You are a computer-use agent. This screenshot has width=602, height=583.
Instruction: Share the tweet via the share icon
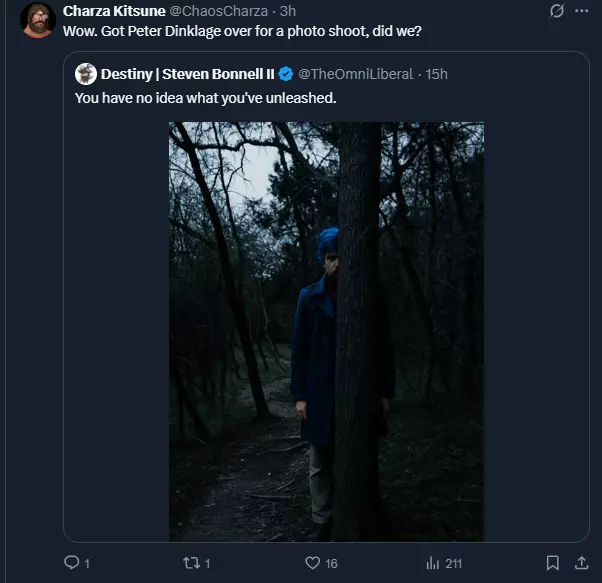point(581,563)
